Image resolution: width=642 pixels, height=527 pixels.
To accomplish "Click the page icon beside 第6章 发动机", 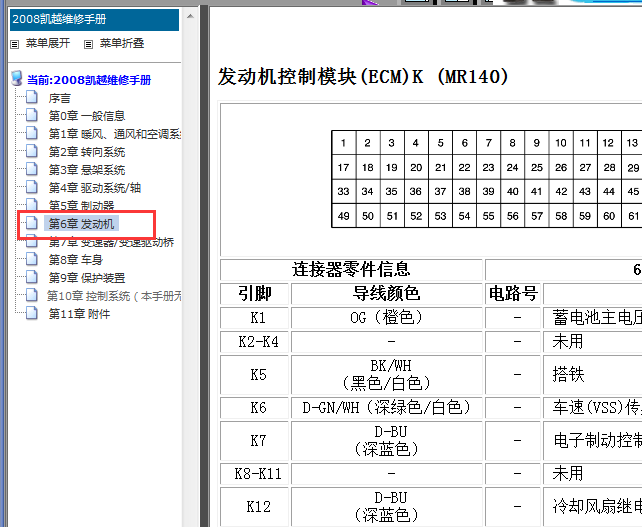I will tap(32, 223).
